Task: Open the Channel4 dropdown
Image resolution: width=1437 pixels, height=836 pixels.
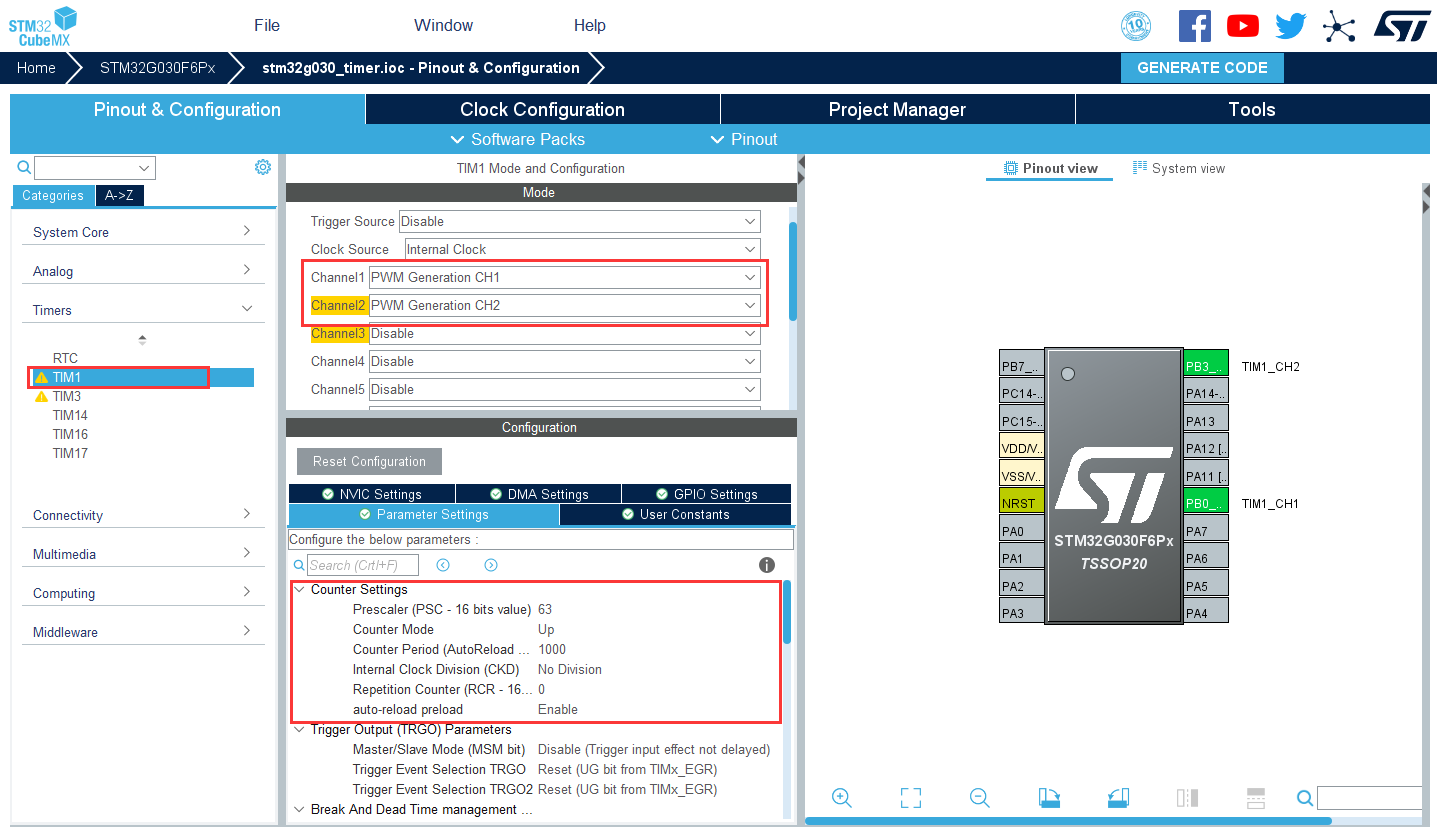Action: coord(564,361)
